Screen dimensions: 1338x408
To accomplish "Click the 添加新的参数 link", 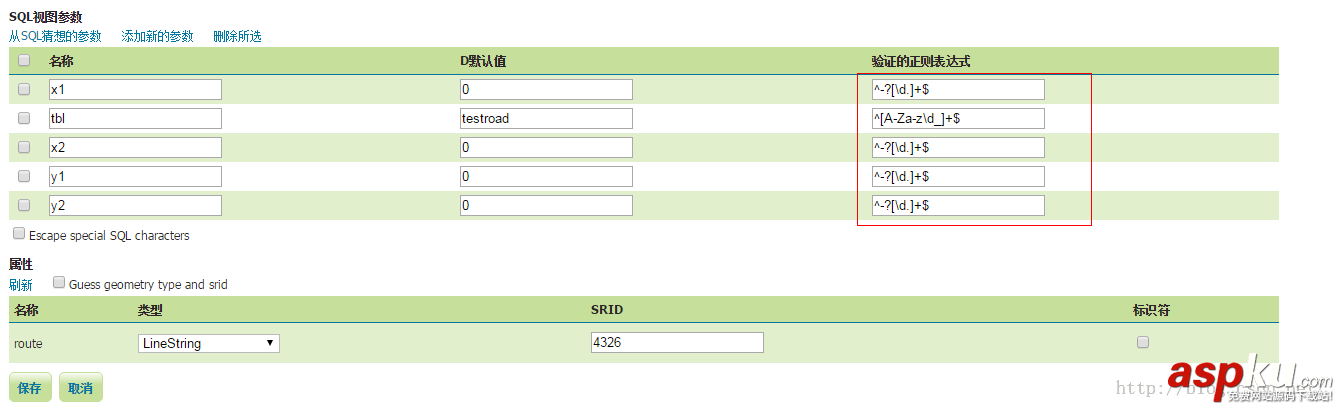I will pos(157,36).
